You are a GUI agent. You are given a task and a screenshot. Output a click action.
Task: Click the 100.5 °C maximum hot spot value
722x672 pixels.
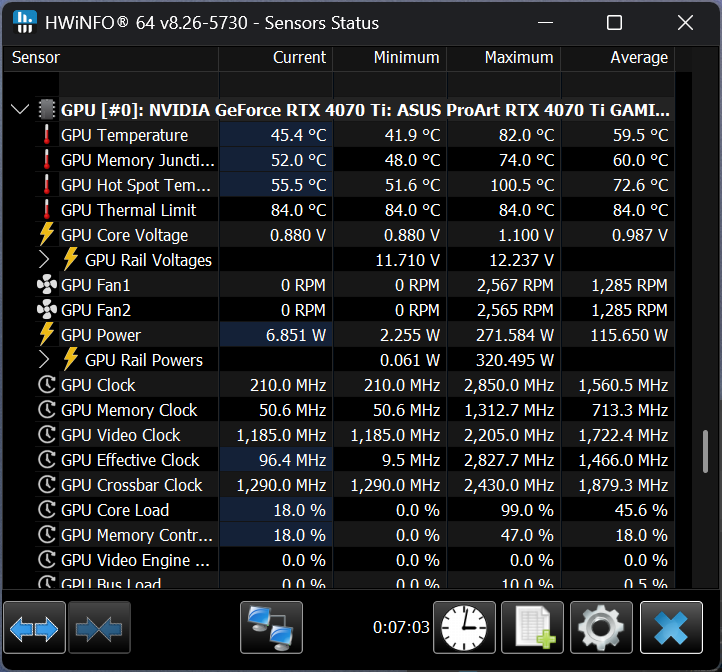coord(522,185)
